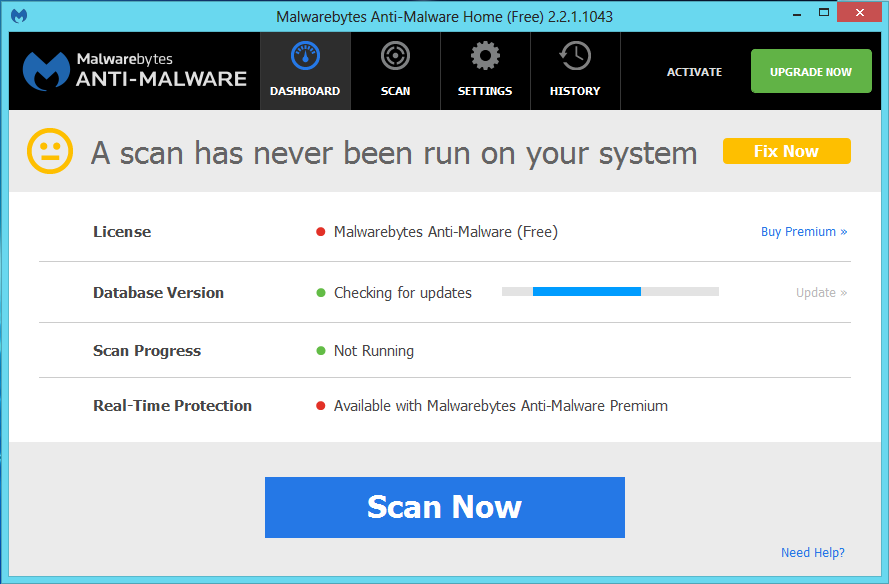Open the Buy Premium link
The image size is (889, 584).
coord(803,232)
